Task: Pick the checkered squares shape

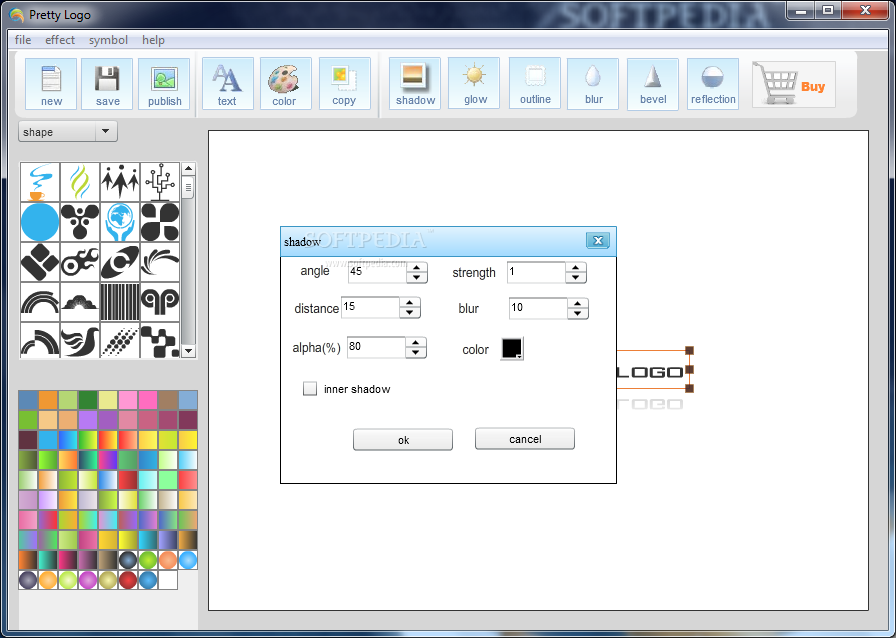Action: tap(160, 340)
